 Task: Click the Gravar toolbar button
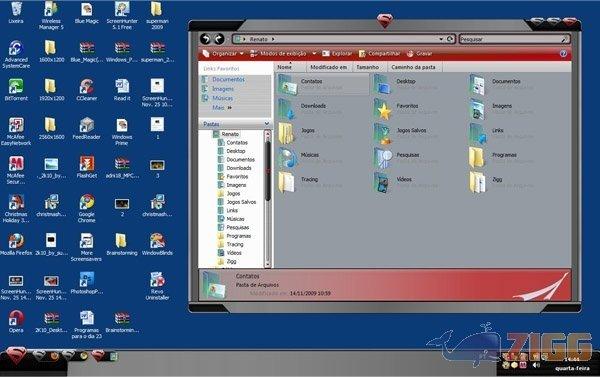coord(419,54)
